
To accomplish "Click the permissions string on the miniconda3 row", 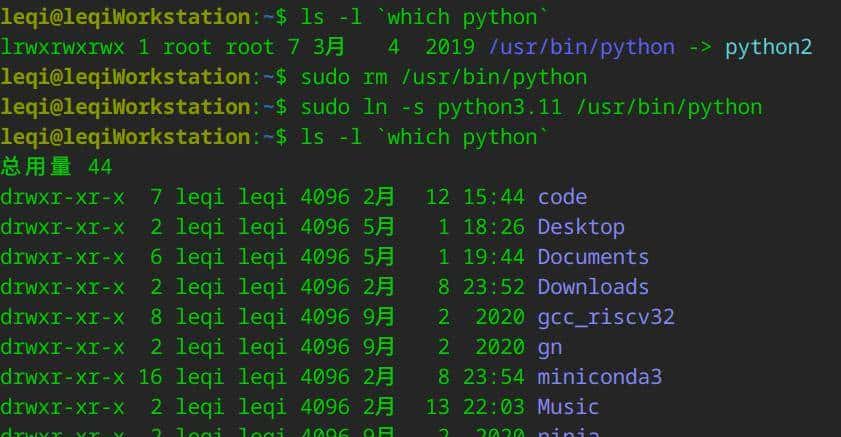I will pos(62,377).
